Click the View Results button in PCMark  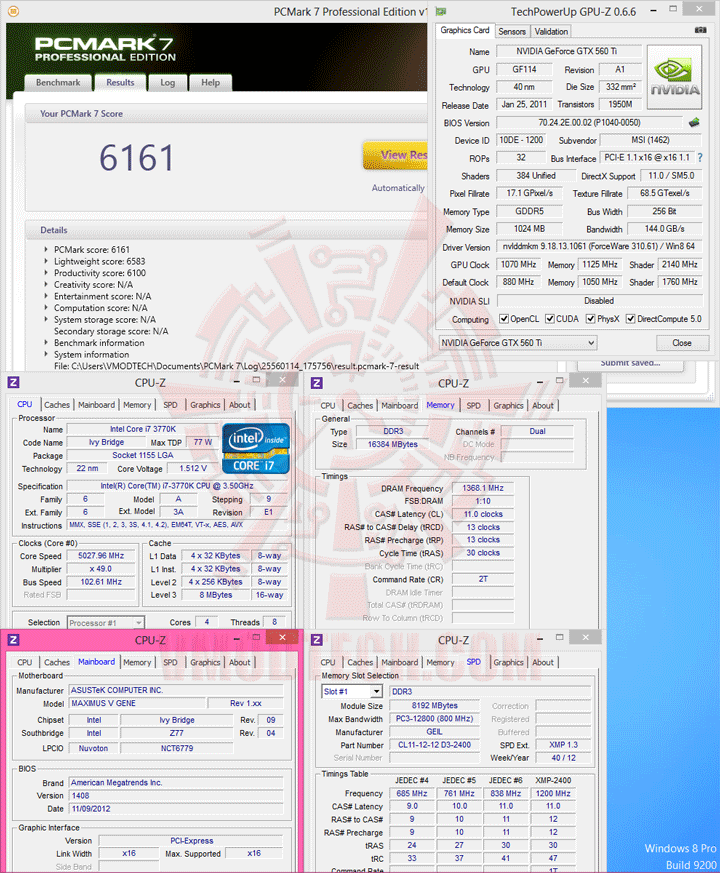[396, 155]
